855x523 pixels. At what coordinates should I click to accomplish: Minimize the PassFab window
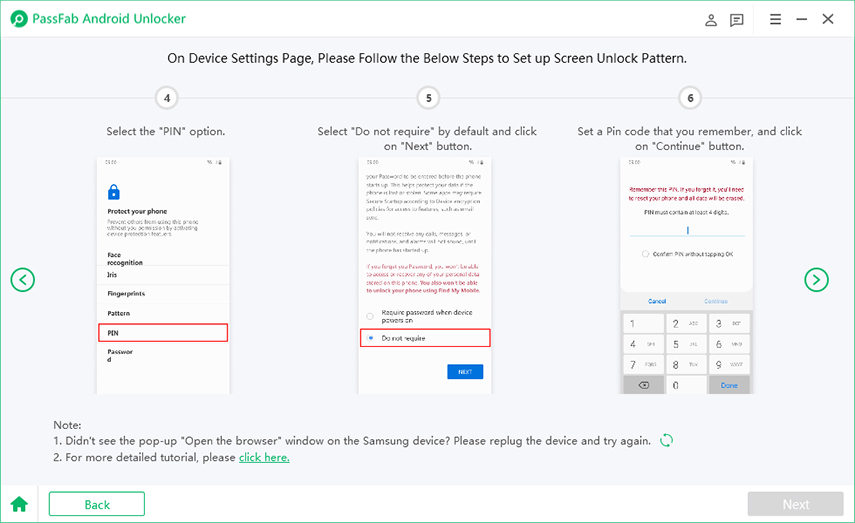point(802,19)
